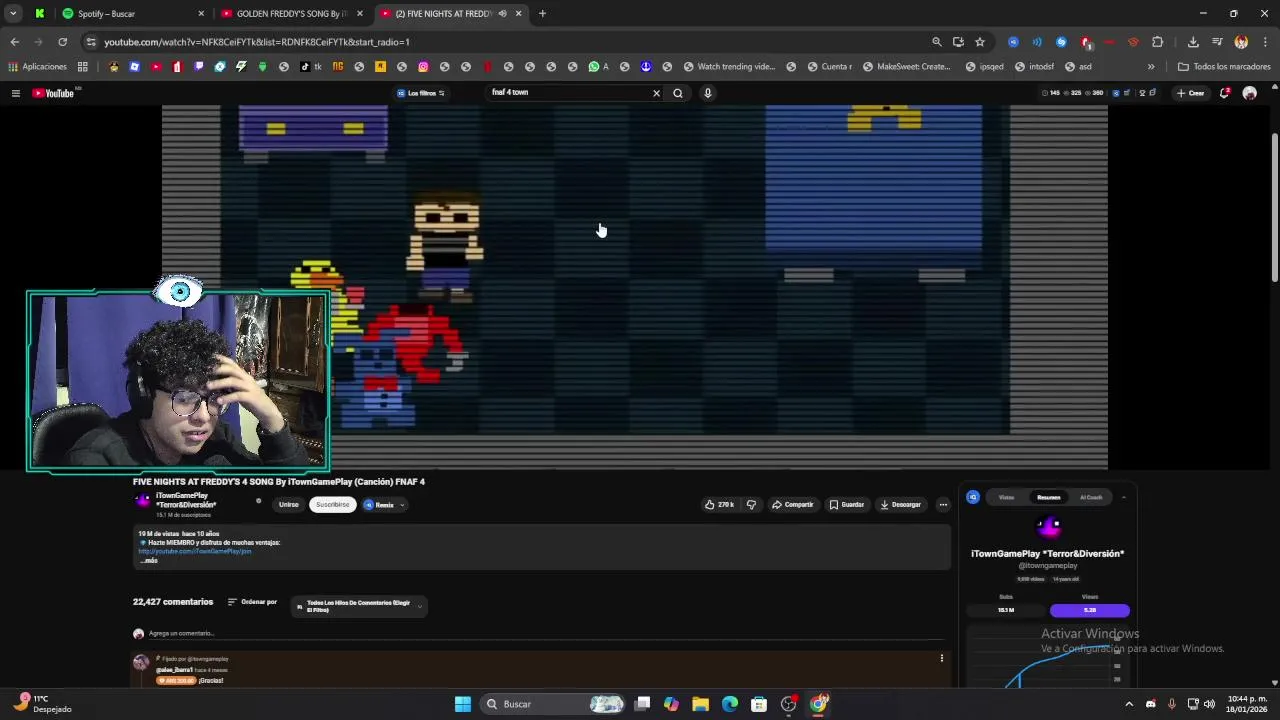Switch to the 'Vistas' tab in stats panel
Image resolution: width=1280 pixels, height=720 pixels.
tap(1006, 497)
